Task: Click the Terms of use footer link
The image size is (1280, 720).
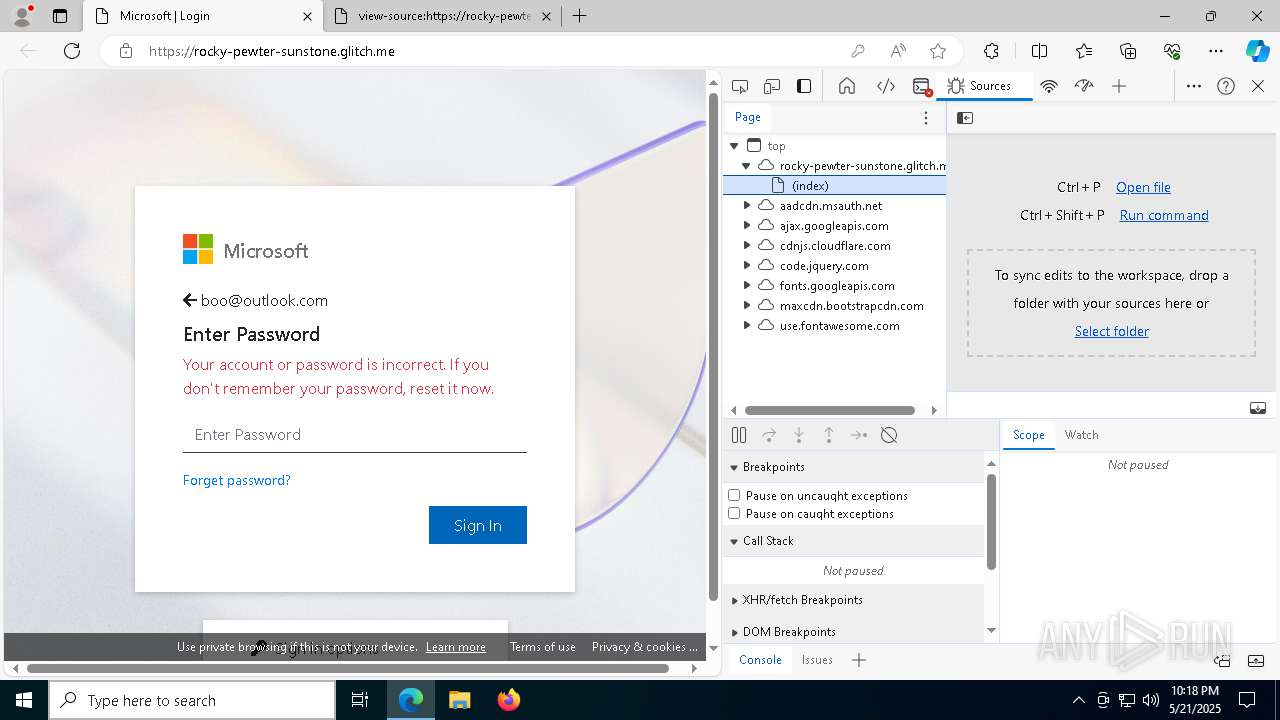Action: click(543, 647)
